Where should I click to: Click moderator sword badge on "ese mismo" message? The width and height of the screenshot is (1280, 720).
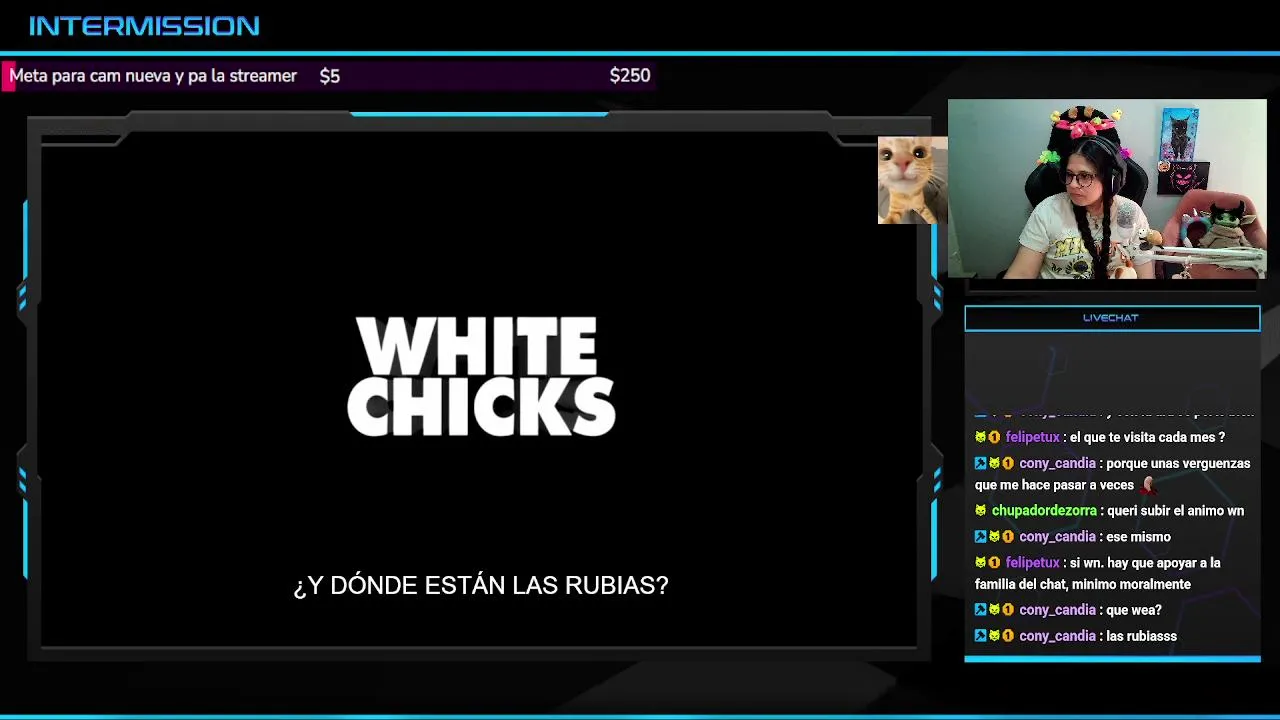[x=980, y=536]
